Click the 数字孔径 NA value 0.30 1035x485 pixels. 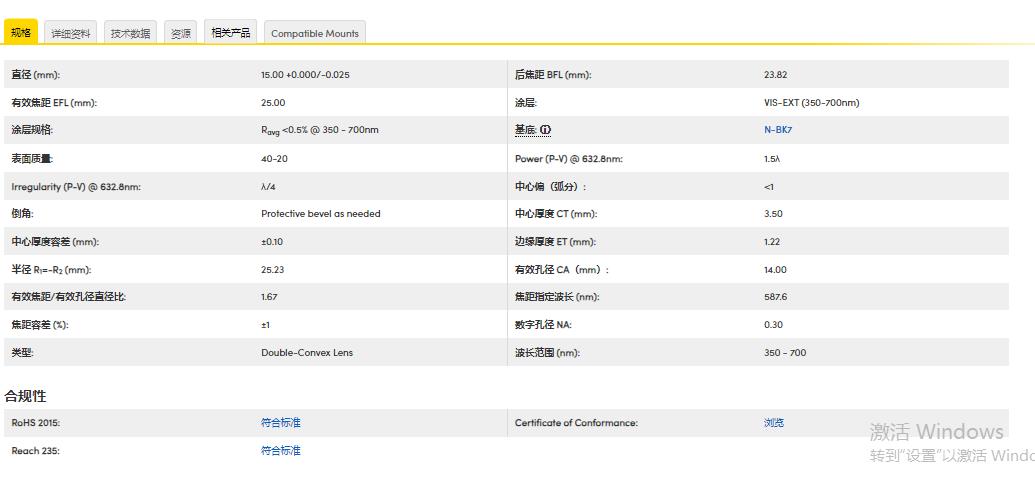773,325
